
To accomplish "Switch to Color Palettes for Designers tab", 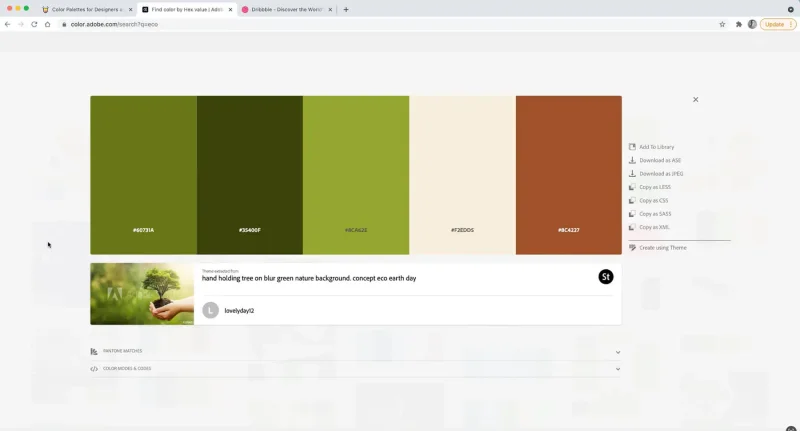I will tap(87, 9).
